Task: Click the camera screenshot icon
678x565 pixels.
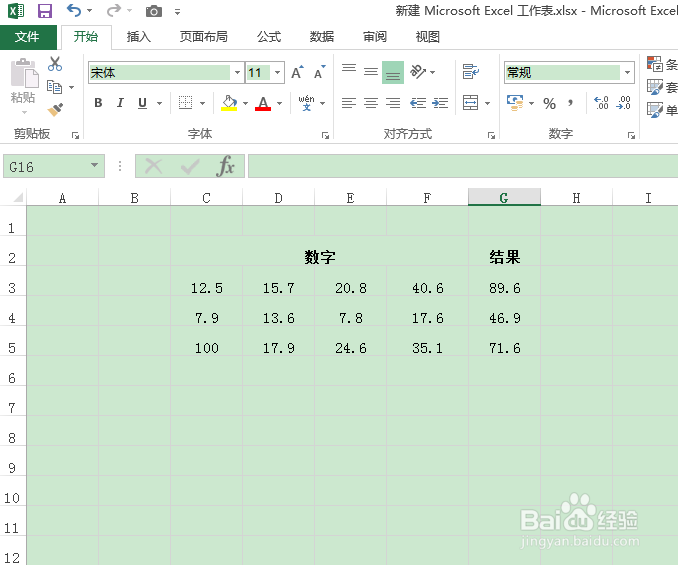Action: click(154, 11)
